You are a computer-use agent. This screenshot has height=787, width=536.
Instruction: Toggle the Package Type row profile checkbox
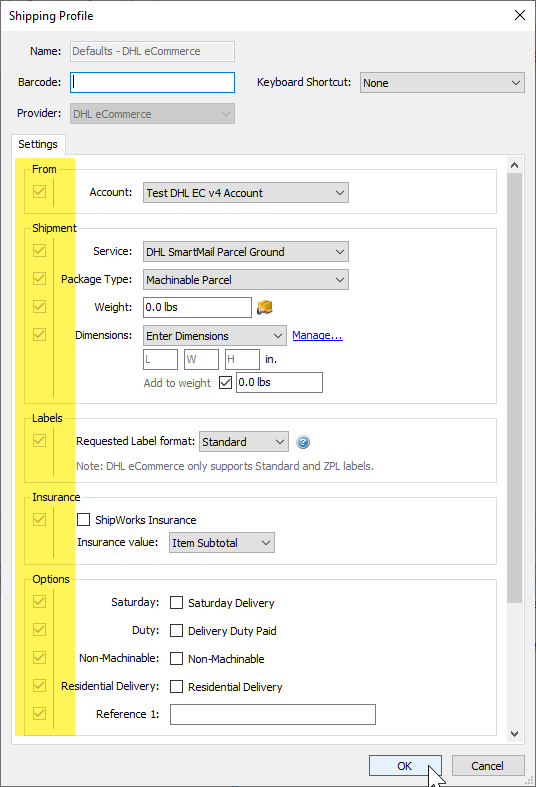coord(39,279)
